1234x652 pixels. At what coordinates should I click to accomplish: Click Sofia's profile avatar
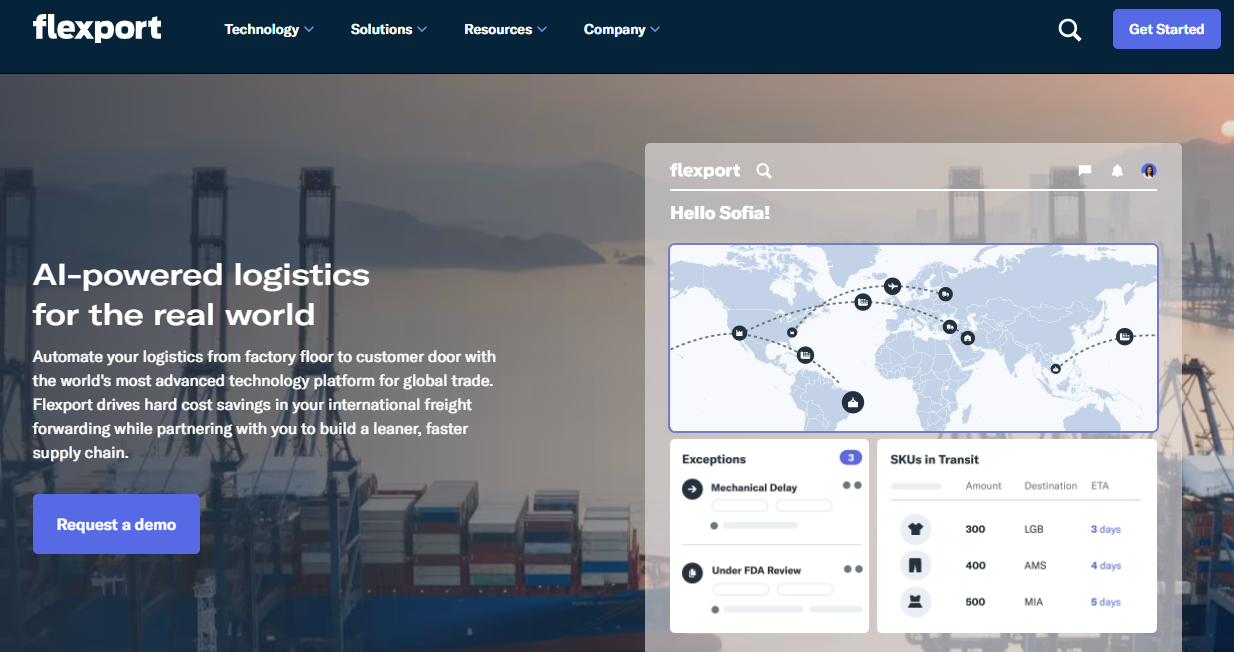click(1149, 171)
